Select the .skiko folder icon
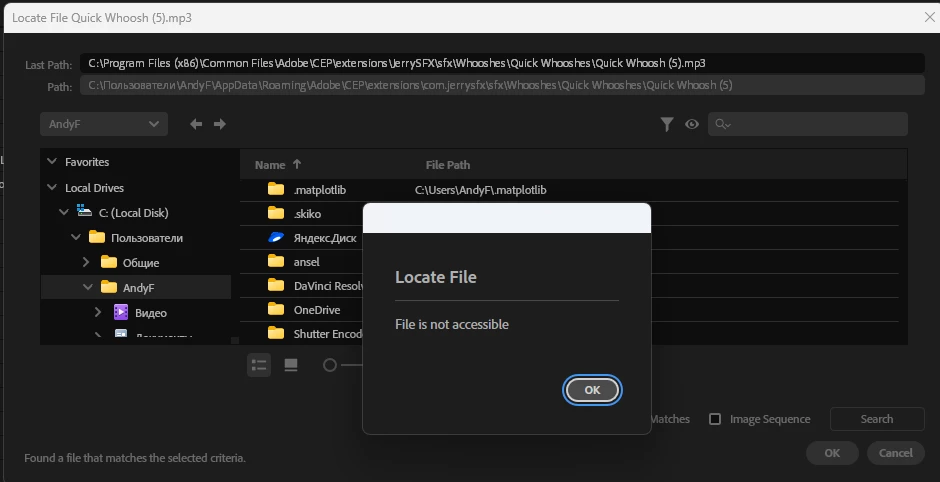 click(276, 213)
